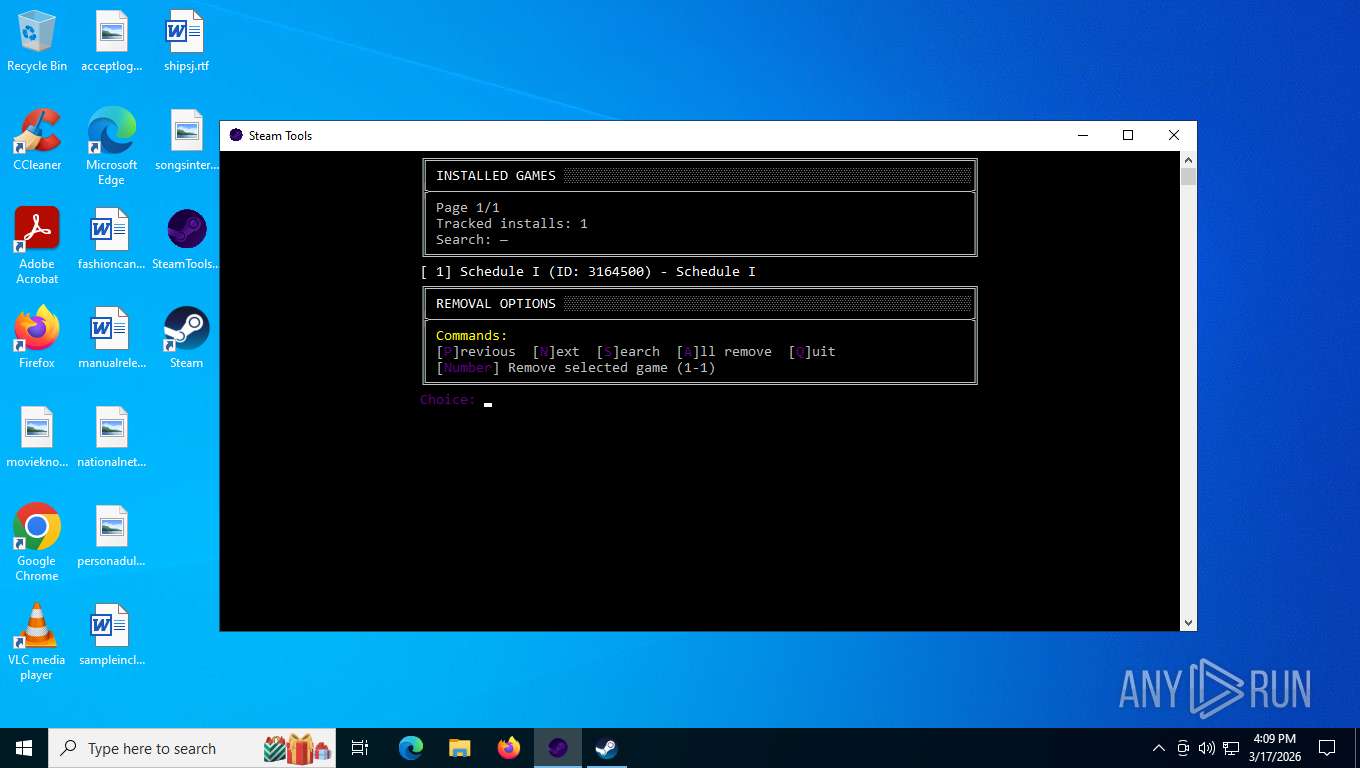Viewport: 1360px width, 768px height.
Task: Click the [Q]uit command text
Action: pyautogui.click(x=812, y=351)
